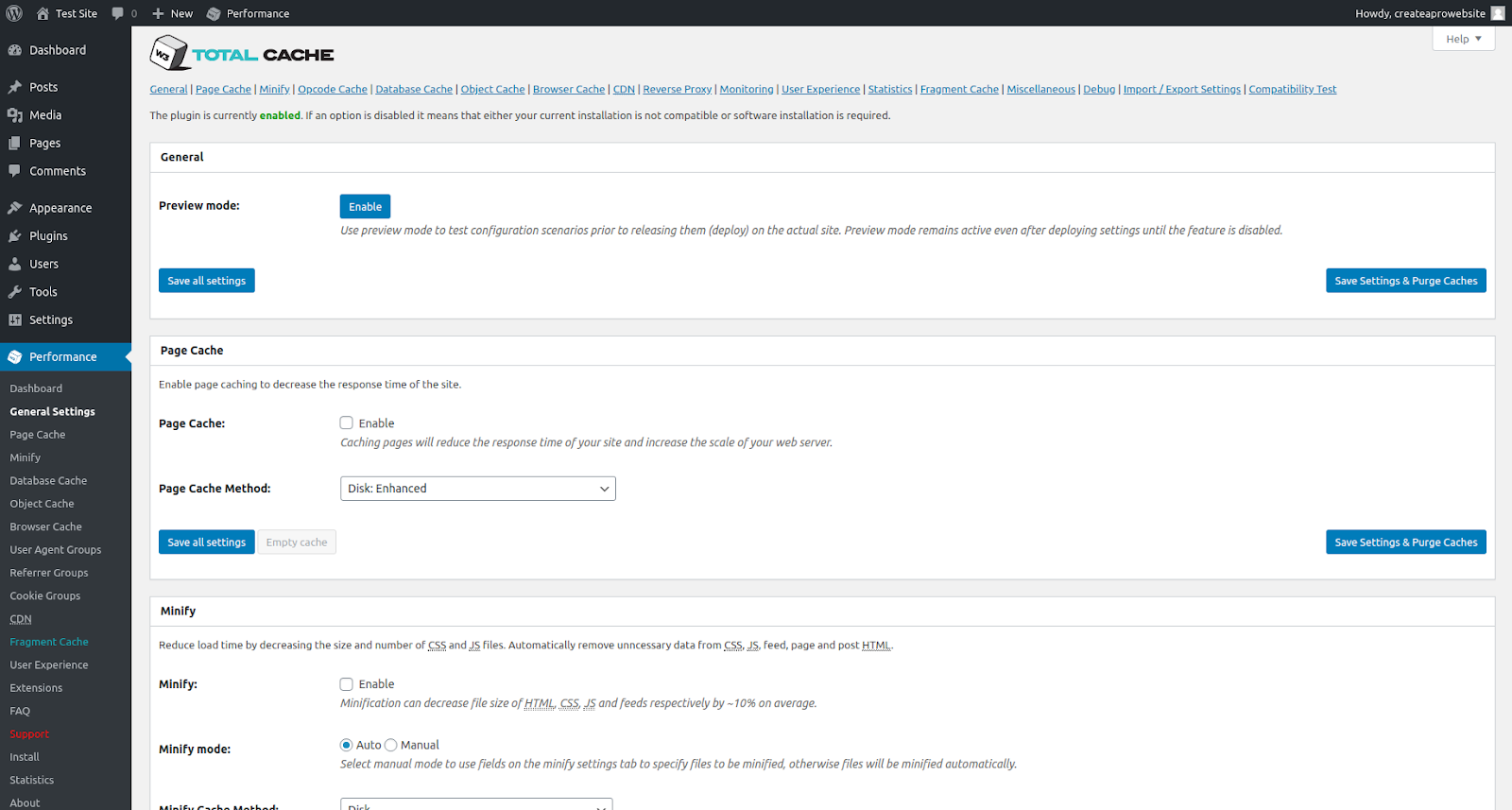The width and height of the screenshot is (1512, 810).
Task: Open the comments bubble icon in admin bar
Action: pyautogui.click(x=118, y=13)
